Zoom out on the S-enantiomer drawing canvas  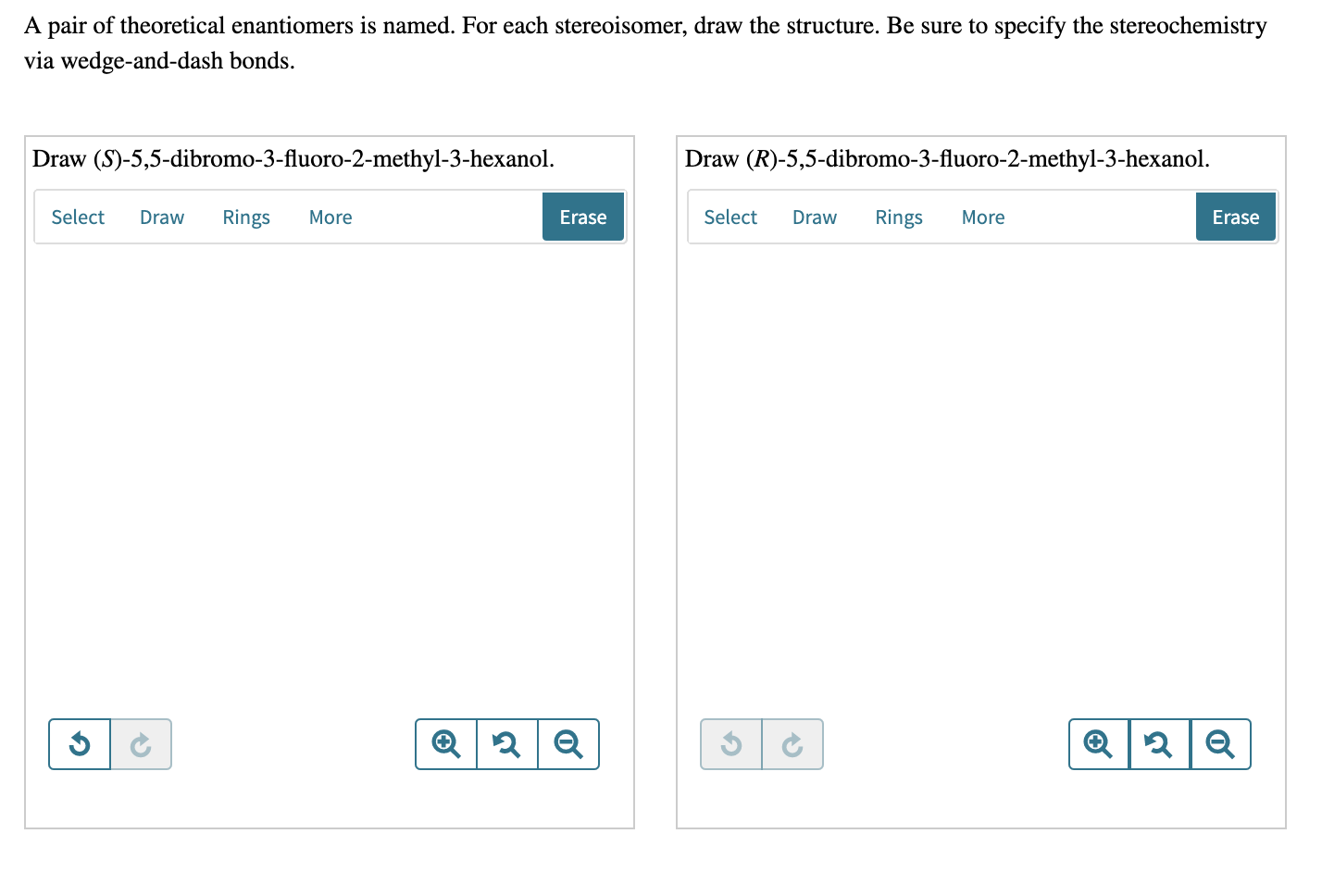(568, 744)
